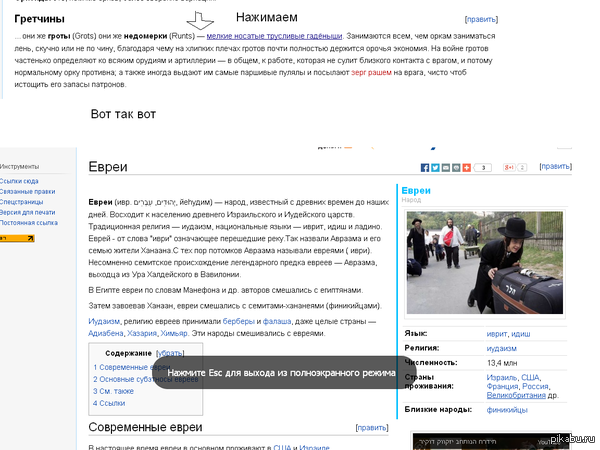This screenshot has width=600, height=450.
Task: Open sidebar link 'Постоянная ссылка'
Action: [29, 222]
